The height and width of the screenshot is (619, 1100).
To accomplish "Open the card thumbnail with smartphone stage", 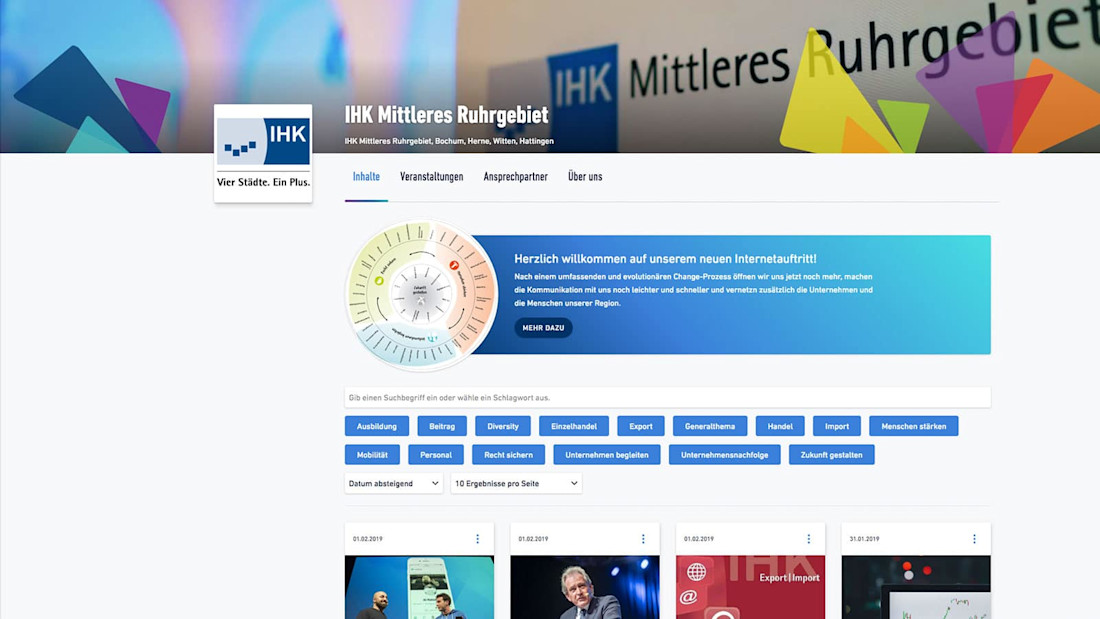I will coord(420,587).
